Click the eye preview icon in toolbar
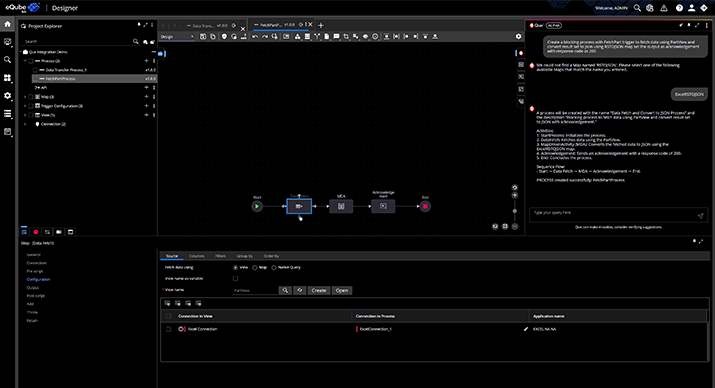715x388 pixels. tap(365, 36)
